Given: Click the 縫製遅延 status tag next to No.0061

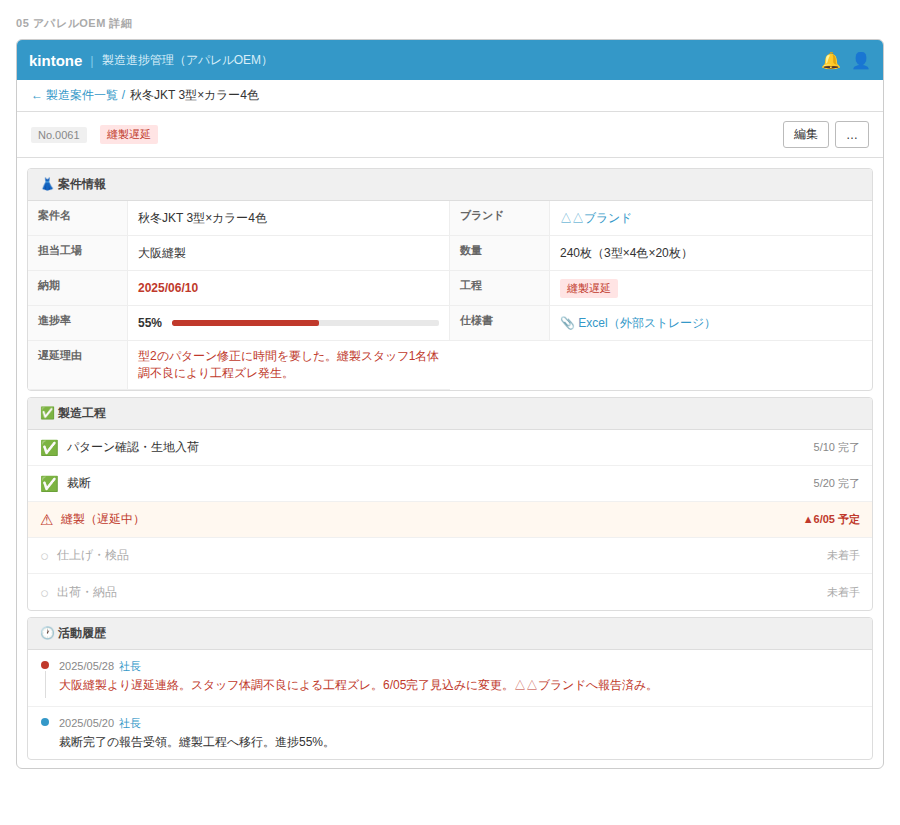Looking at the screenshot, I should (x=129, y=134).
